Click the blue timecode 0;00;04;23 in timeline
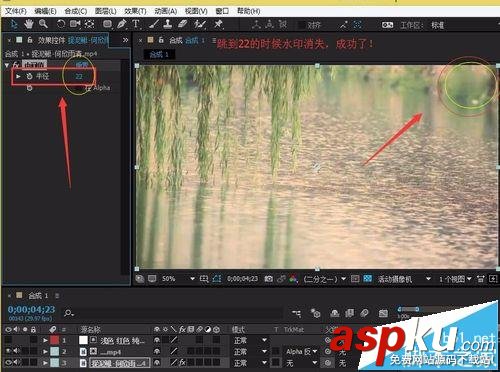 tap(32, 310)
